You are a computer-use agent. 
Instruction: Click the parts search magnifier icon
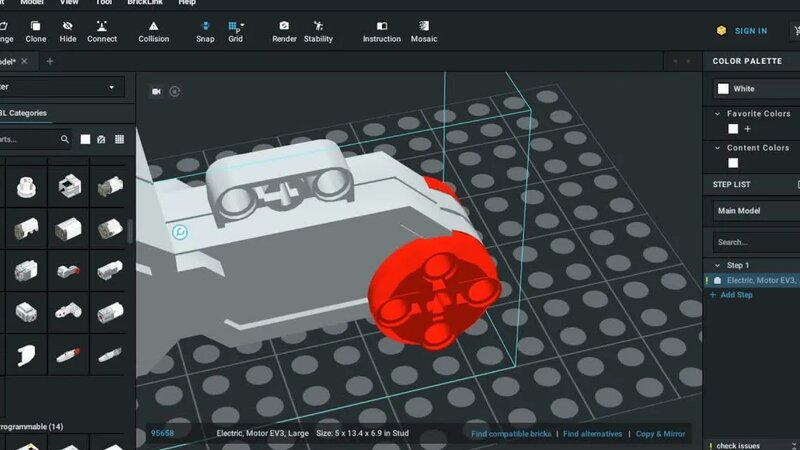pyautogui.click(x=64, y=139)
